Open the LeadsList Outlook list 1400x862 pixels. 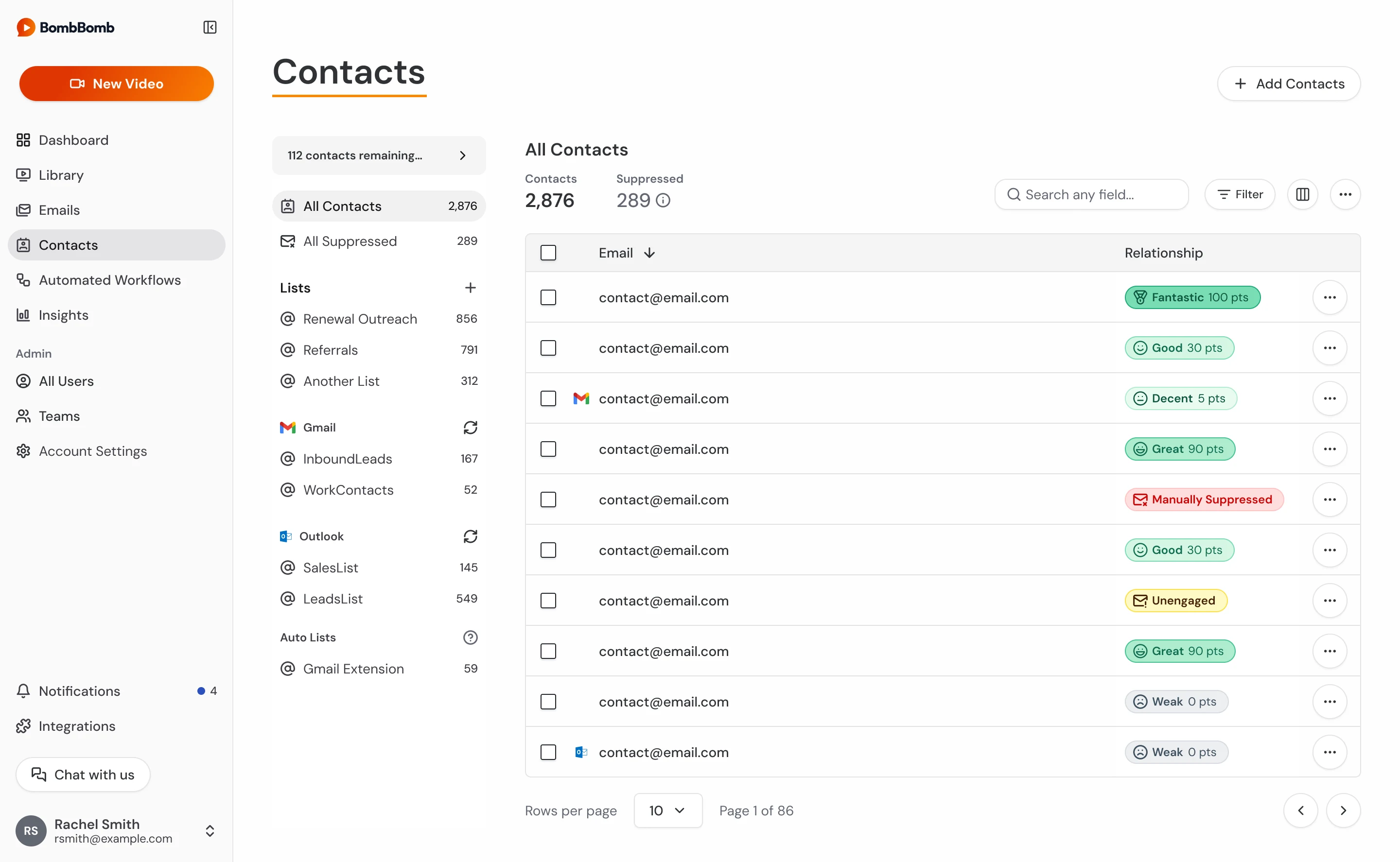(379, 599)
